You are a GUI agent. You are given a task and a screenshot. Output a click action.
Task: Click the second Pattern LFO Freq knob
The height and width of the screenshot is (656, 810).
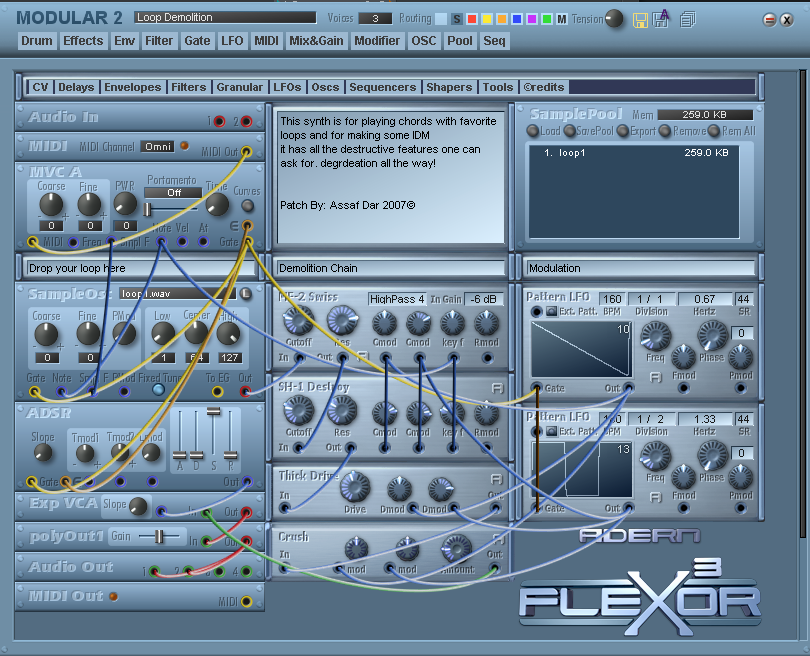pyautogui.click(x=656, y=455)
